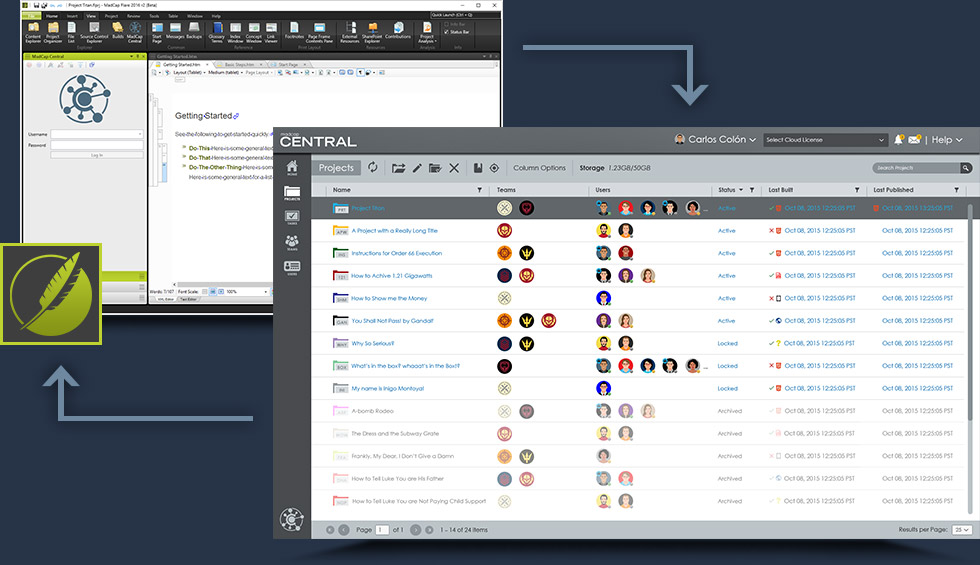Click search magnifier in Central projects
Viewport: 980px width, 565px height.
tap(966, 168)
